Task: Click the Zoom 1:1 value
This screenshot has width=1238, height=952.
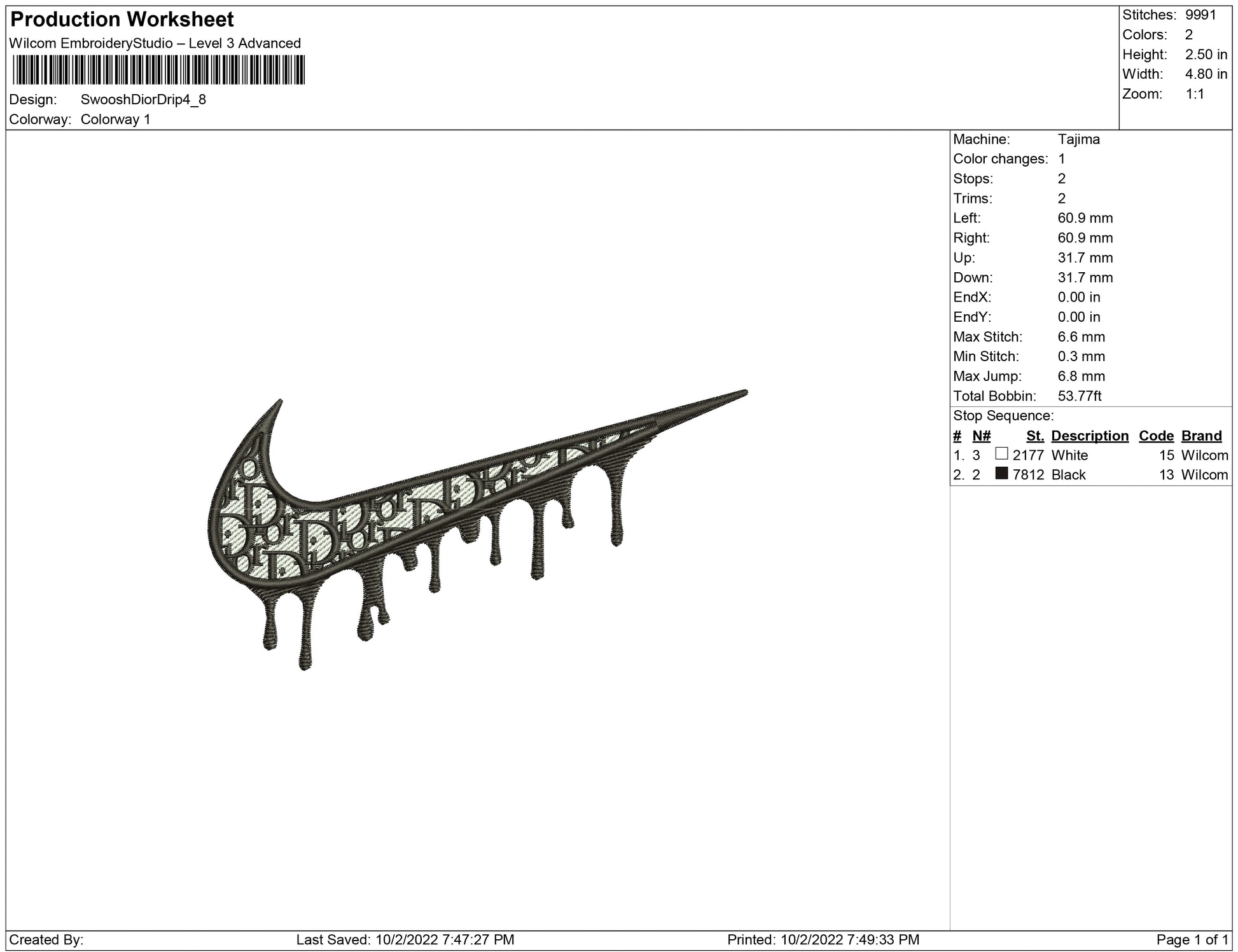Action: tap(1194, 94)
